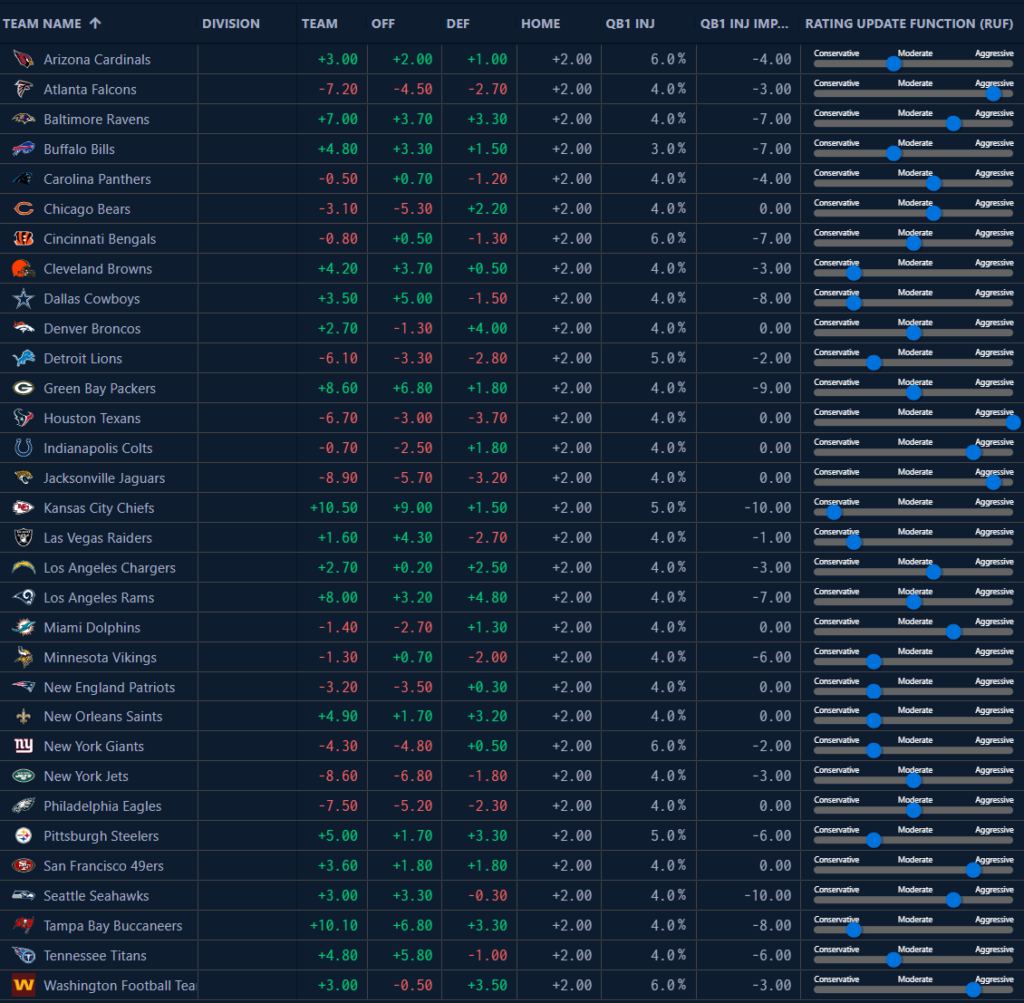1024x1003 pixels.
Task: Click the Kansas City Chiefs RUF slider handle
Action: click(834, 512)
